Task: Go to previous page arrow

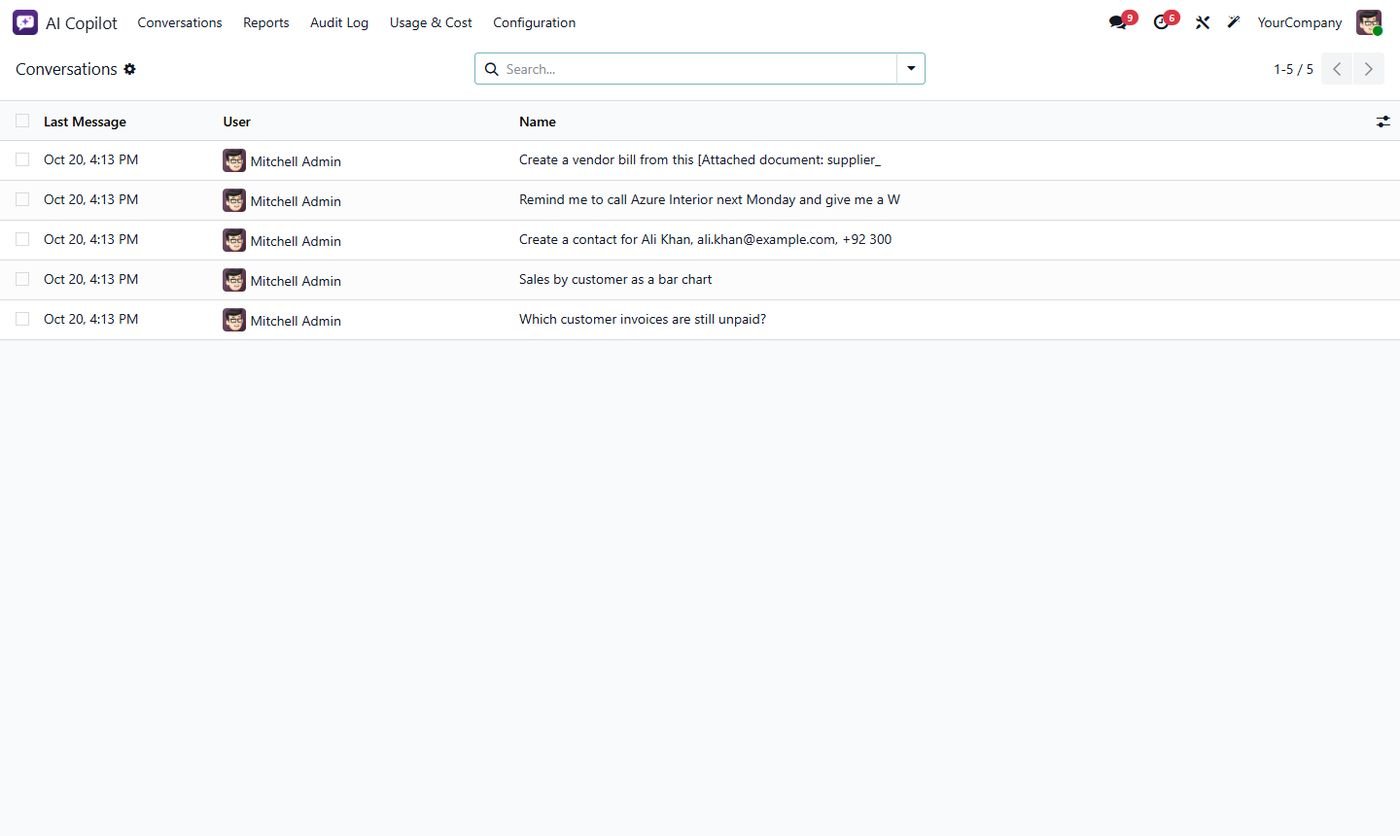Action: tap(1337, 69)
